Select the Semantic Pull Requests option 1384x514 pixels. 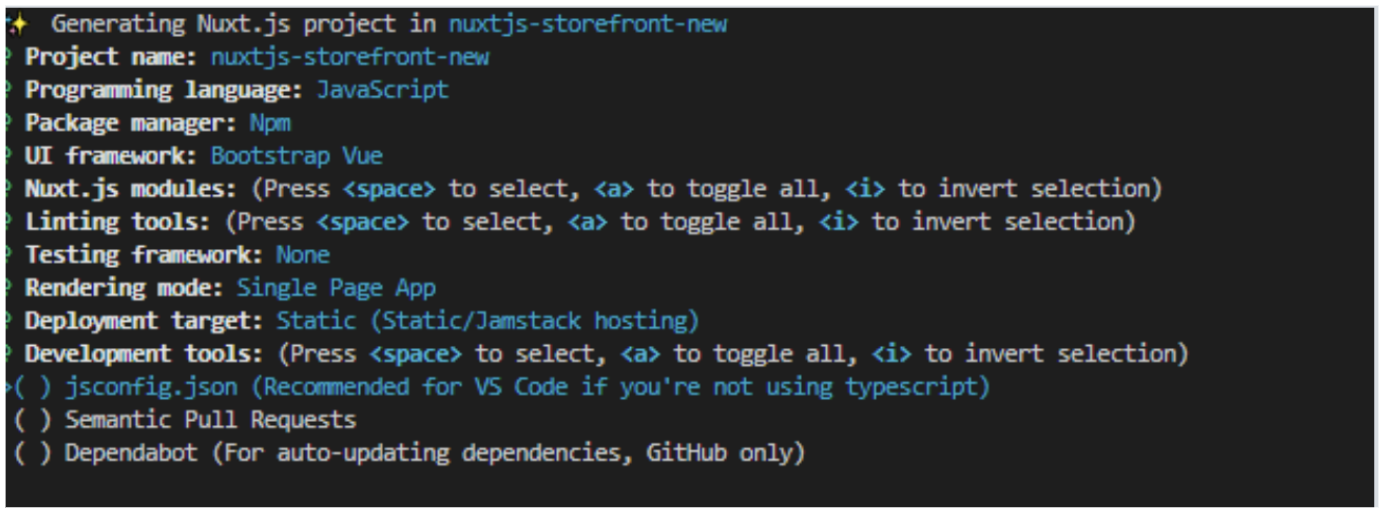tap(210, 420)
